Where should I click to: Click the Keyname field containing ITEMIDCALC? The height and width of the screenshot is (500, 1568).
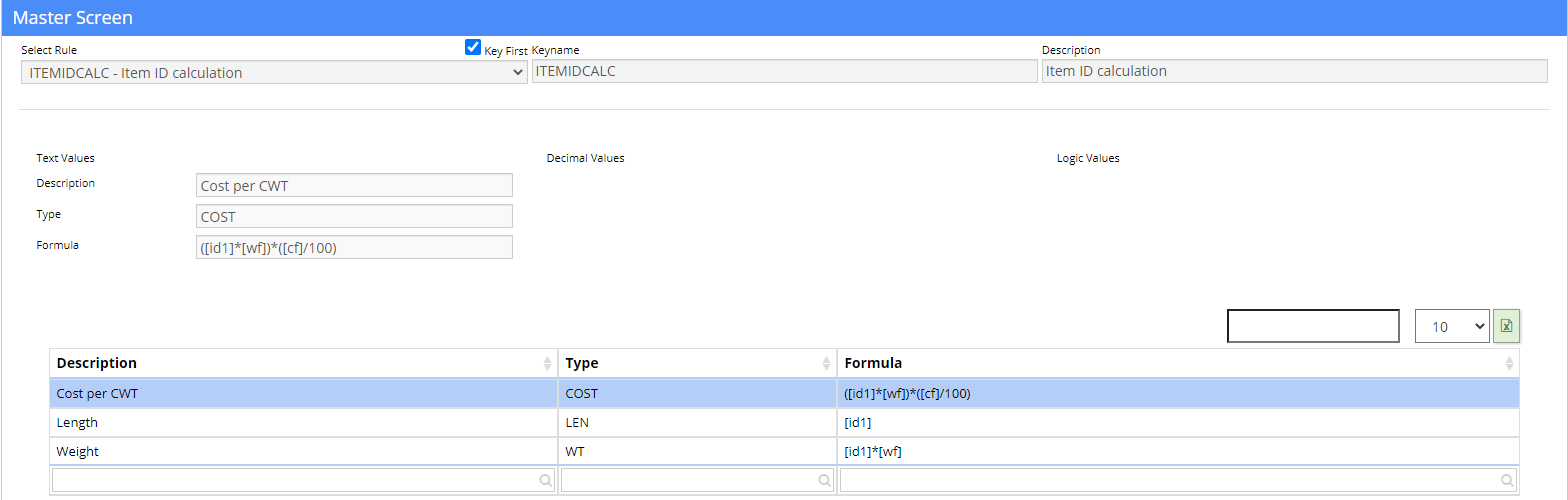[784, 71]
